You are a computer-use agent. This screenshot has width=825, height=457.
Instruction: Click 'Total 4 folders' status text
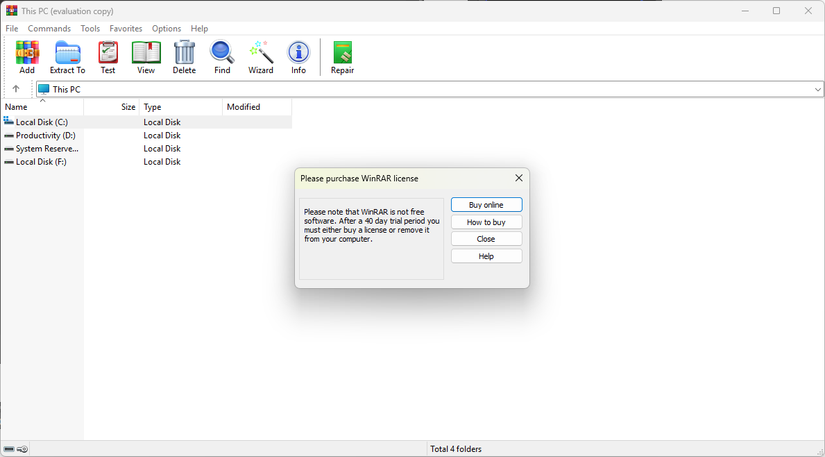tap(456, 449)
